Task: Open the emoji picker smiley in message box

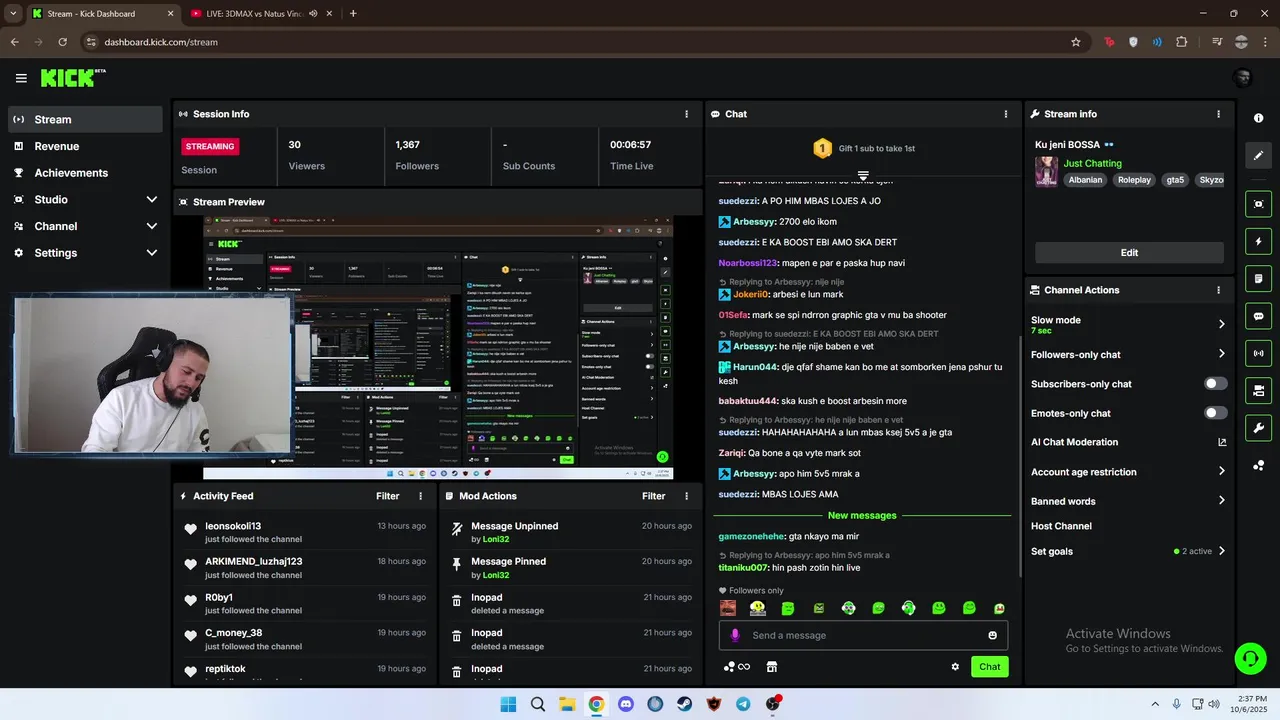Action: coord(992,635)
